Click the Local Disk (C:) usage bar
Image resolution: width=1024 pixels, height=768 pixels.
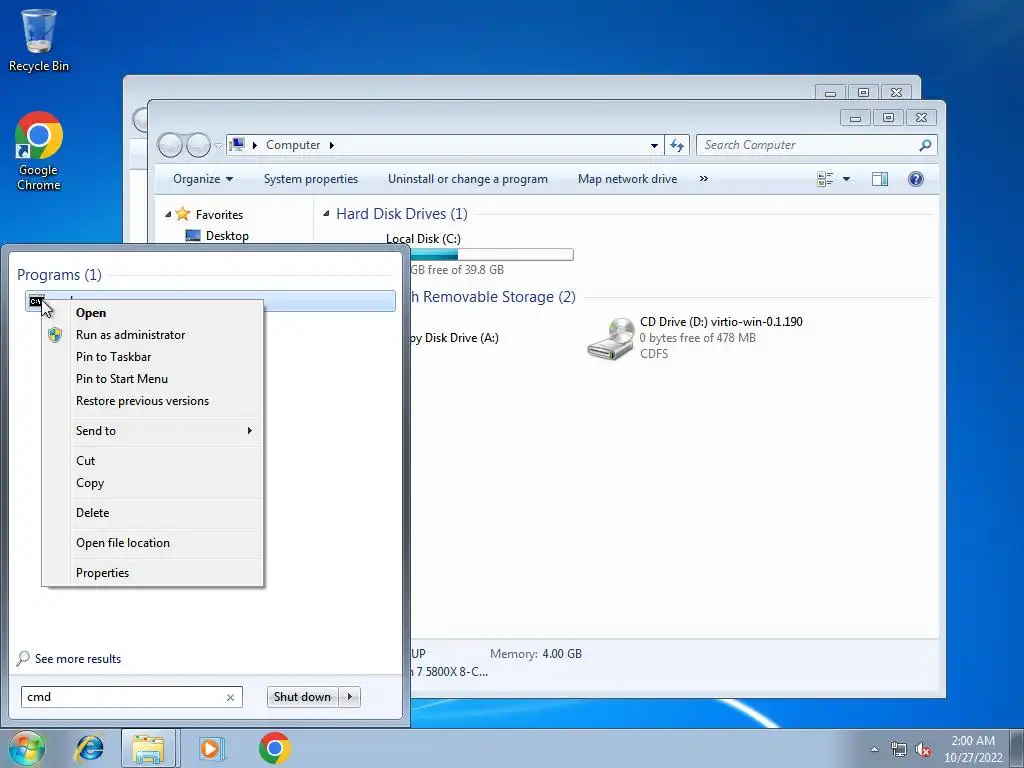(x=491, y=255)
